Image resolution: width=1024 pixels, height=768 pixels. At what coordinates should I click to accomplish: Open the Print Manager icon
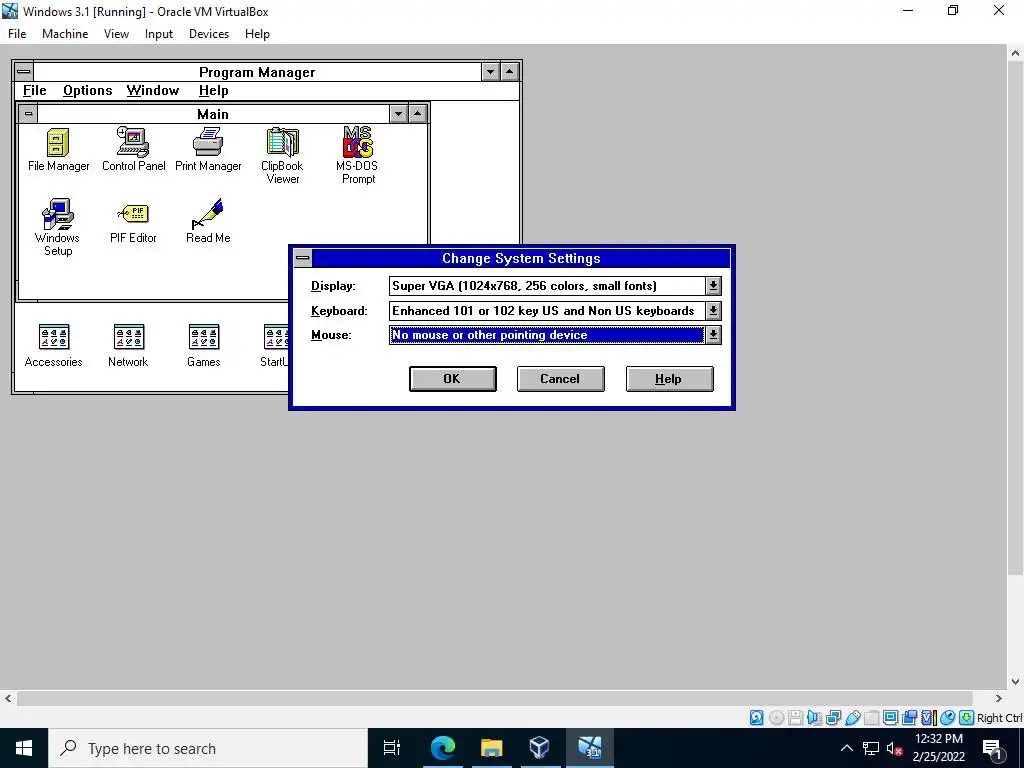pyautogui.click(x=208, y=150)
